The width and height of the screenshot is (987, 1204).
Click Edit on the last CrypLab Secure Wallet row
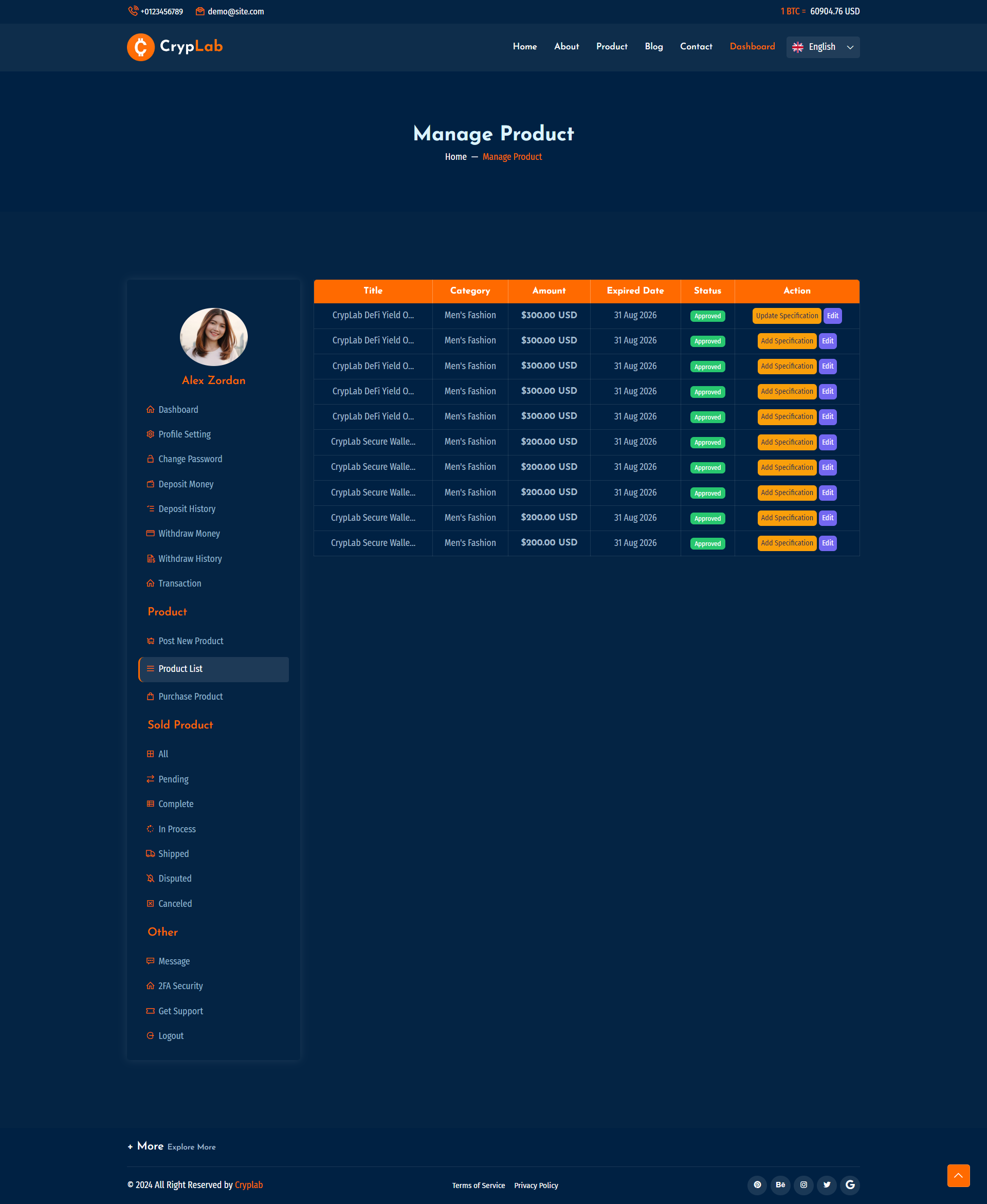828,543
